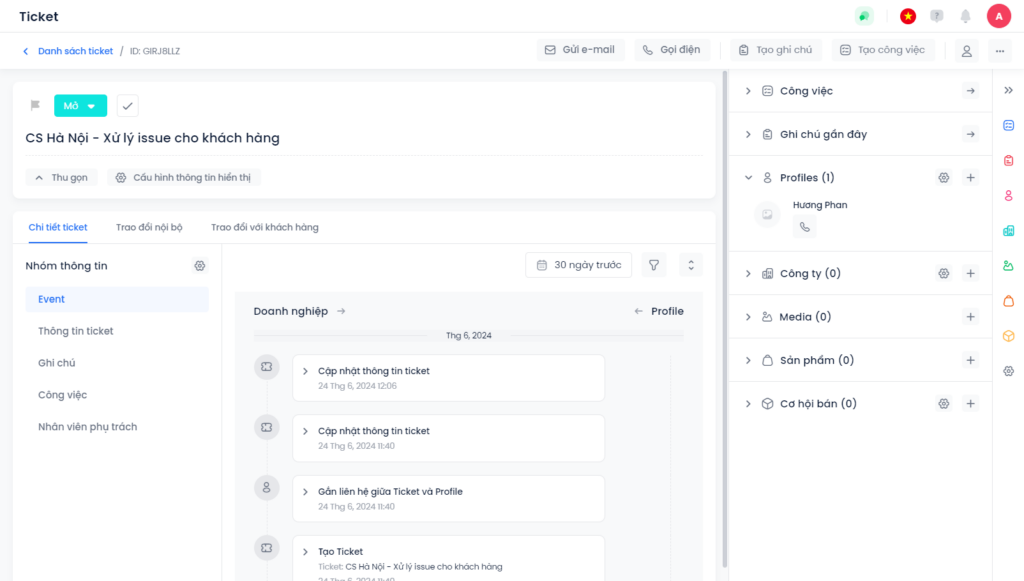Open the 30 ngày trước date filter

click(579, 265)
